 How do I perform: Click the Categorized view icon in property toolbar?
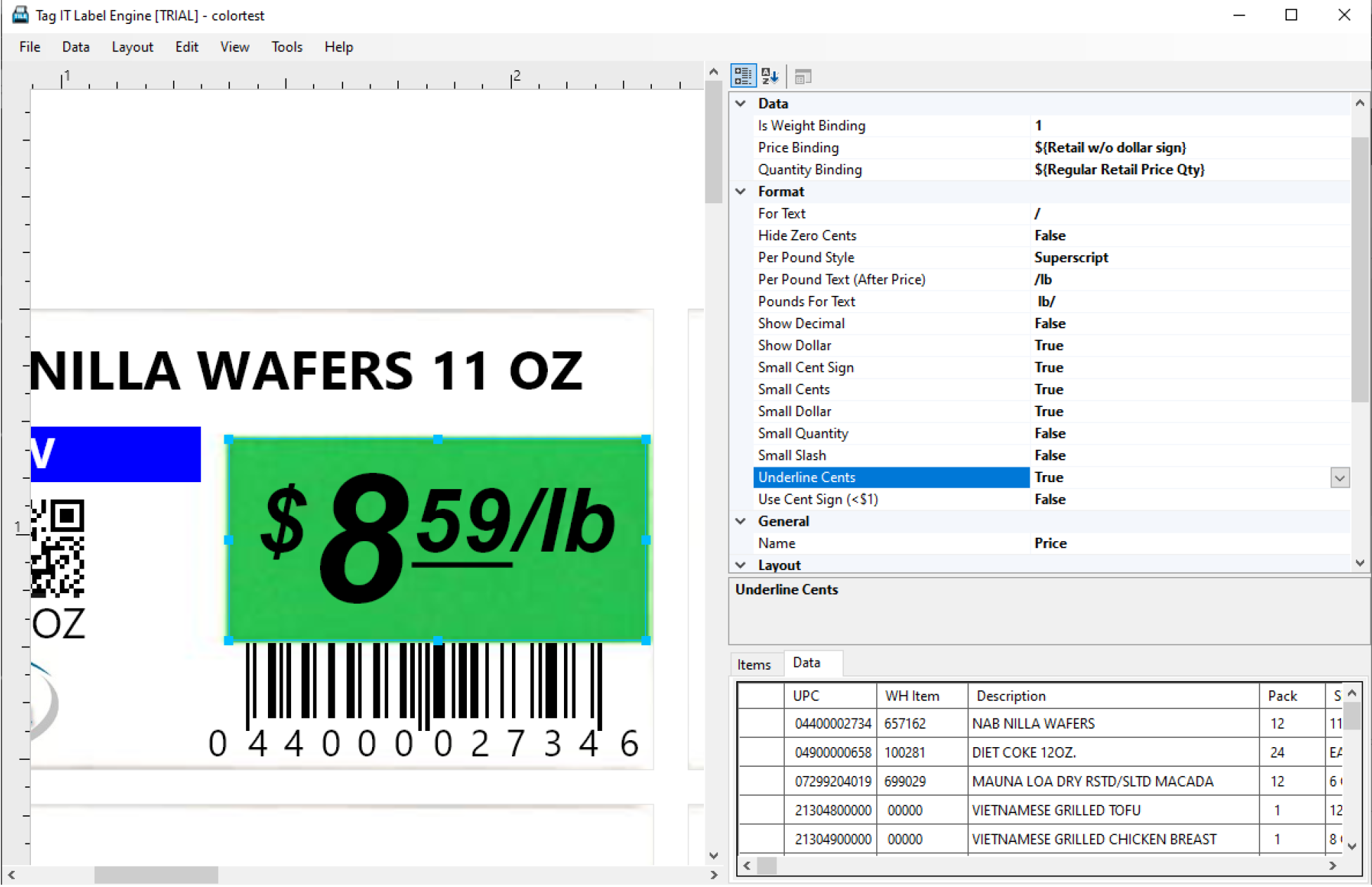pos(743,76)
